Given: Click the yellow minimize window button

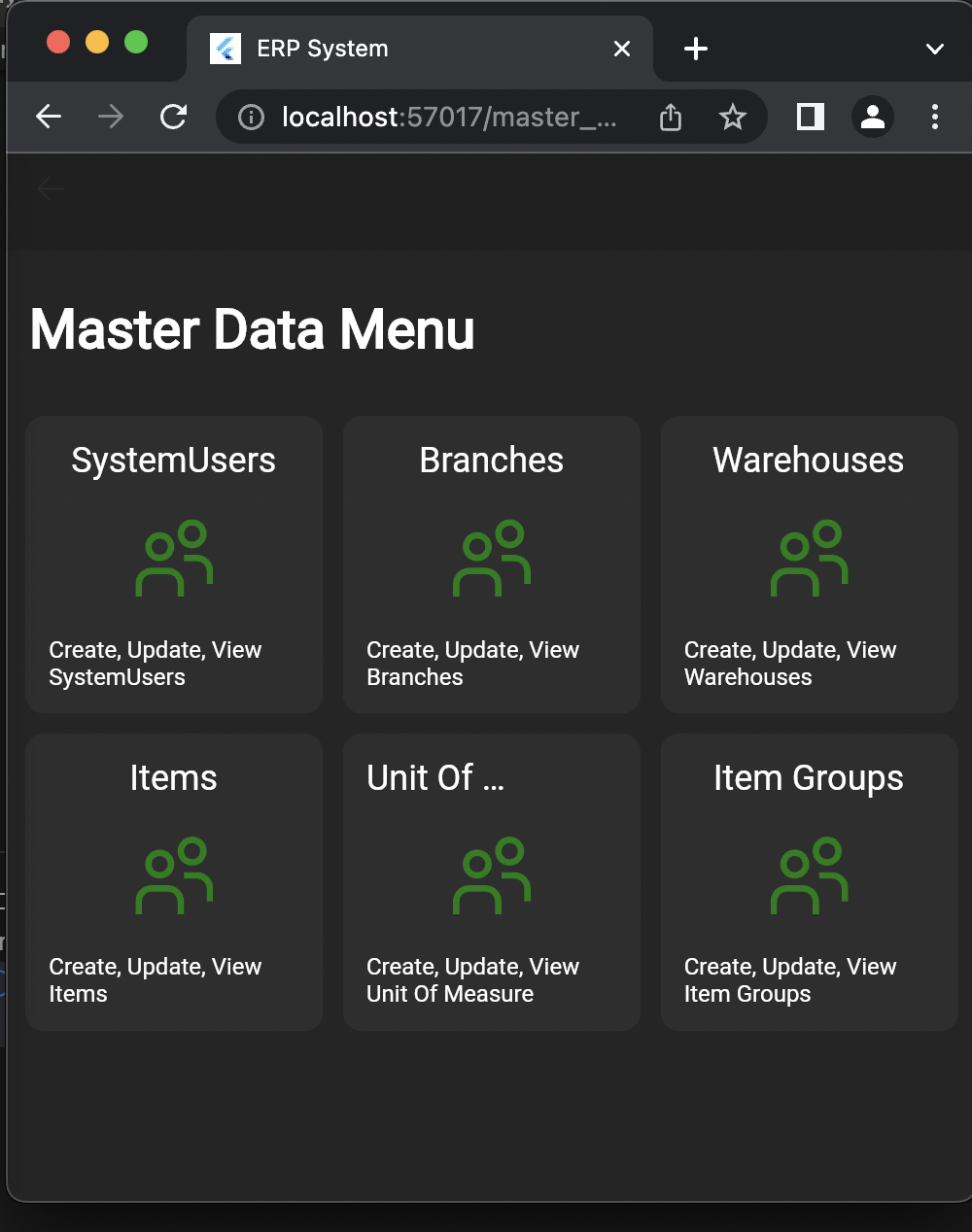Looking at the screenshot, I should click(x=97, y=42).
